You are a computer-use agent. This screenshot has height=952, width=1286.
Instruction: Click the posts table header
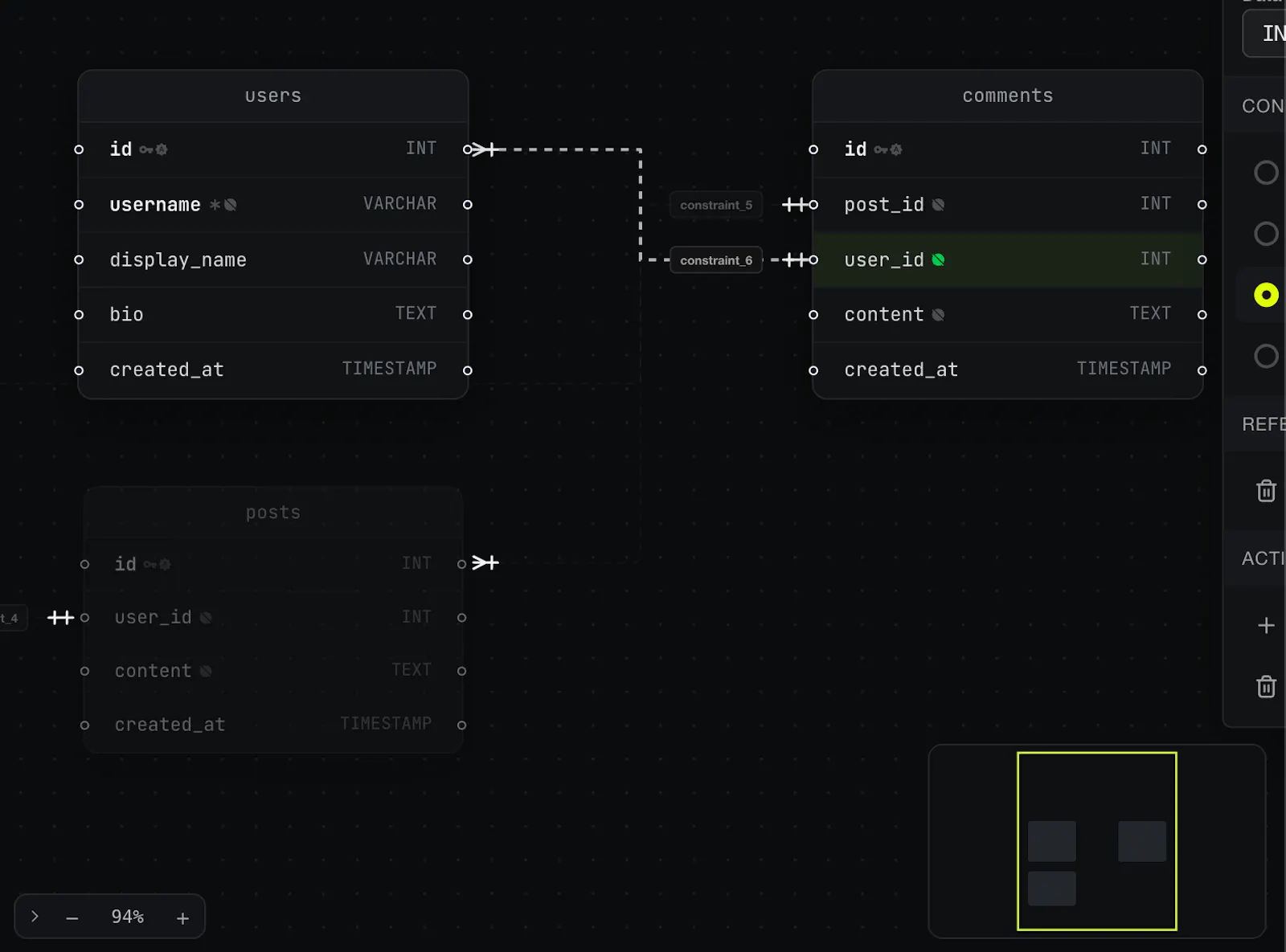[273, 513]
